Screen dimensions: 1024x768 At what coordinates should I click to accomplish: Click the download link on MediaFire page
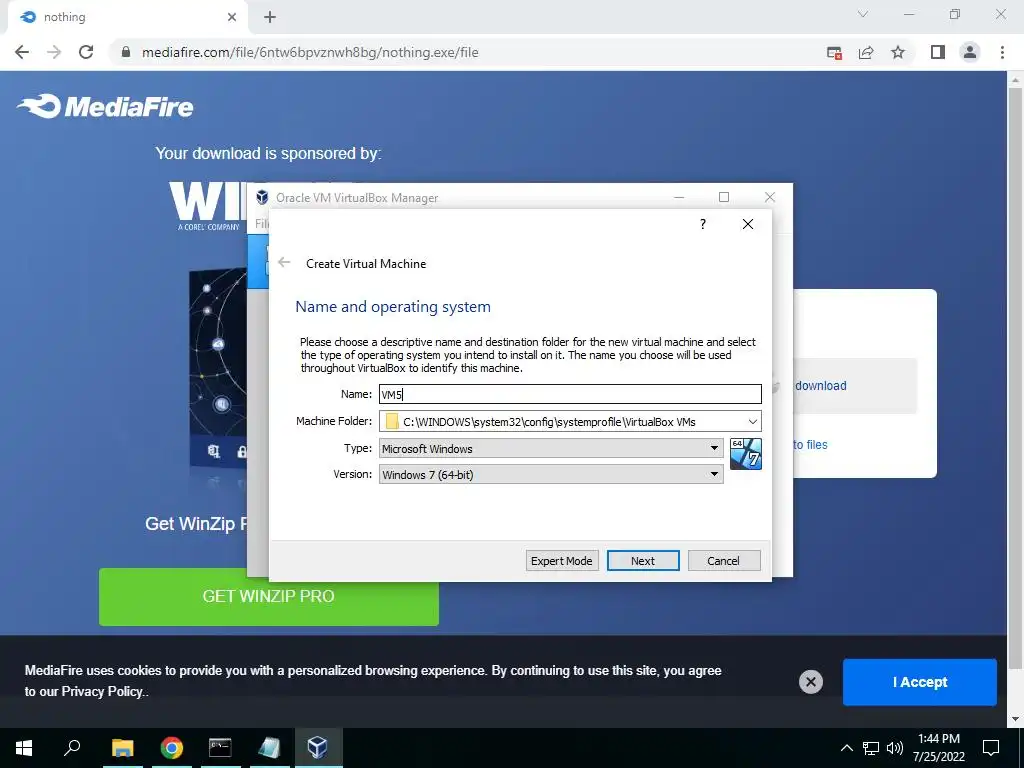click(x=820, y=385)
